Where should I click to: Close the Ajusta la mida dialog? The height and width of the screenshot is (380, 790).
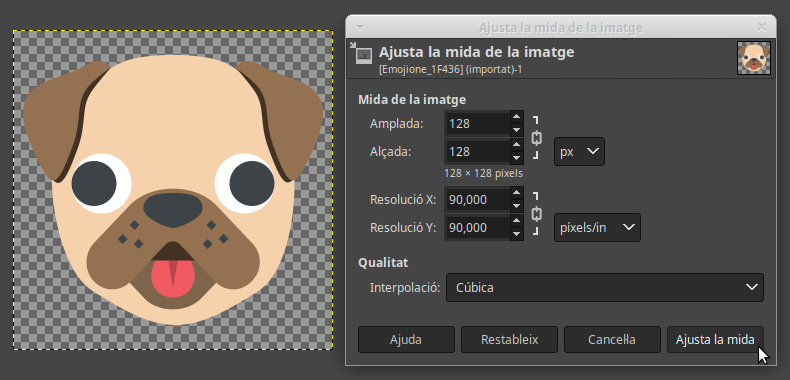click(762, 27)
